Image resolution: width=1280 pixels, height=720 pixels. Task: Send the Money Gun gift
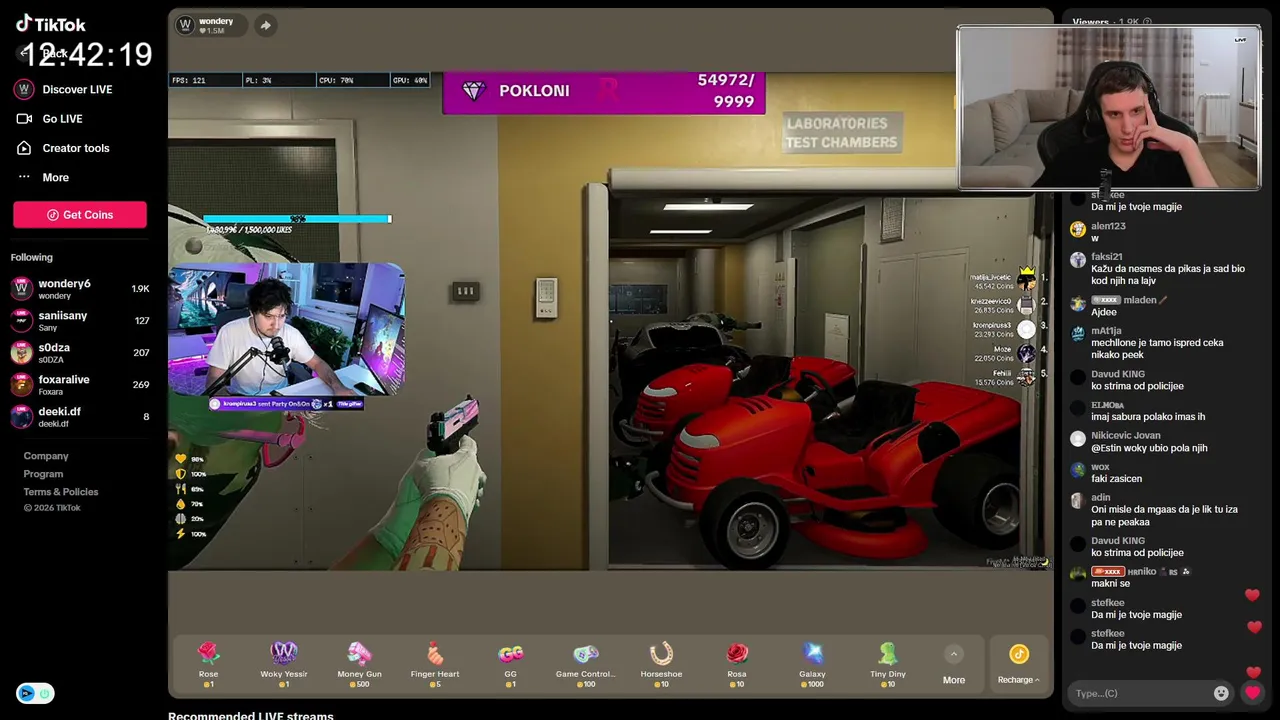point(359,664)
